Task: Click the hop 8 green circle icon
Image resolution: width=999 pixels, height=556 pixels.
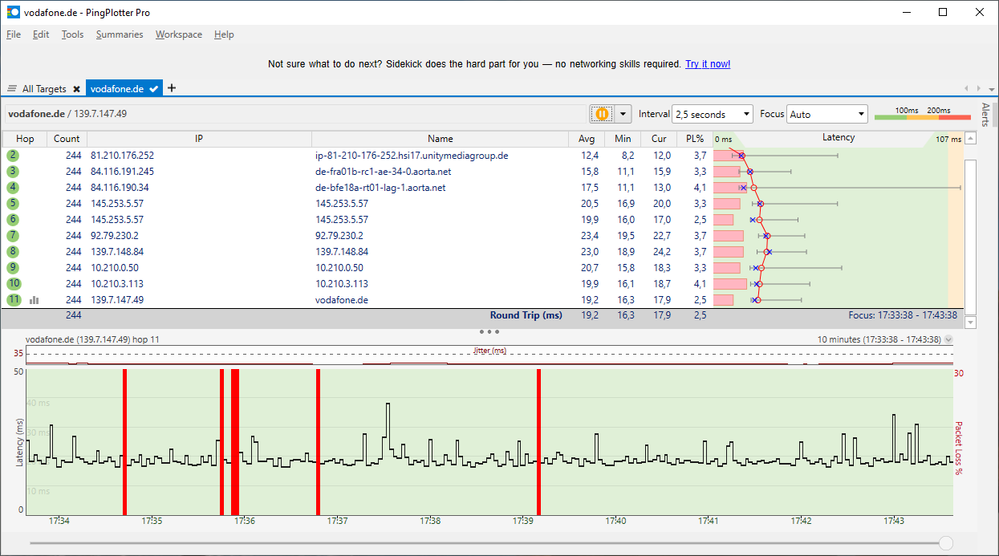Action: click(x=13, y=252)
